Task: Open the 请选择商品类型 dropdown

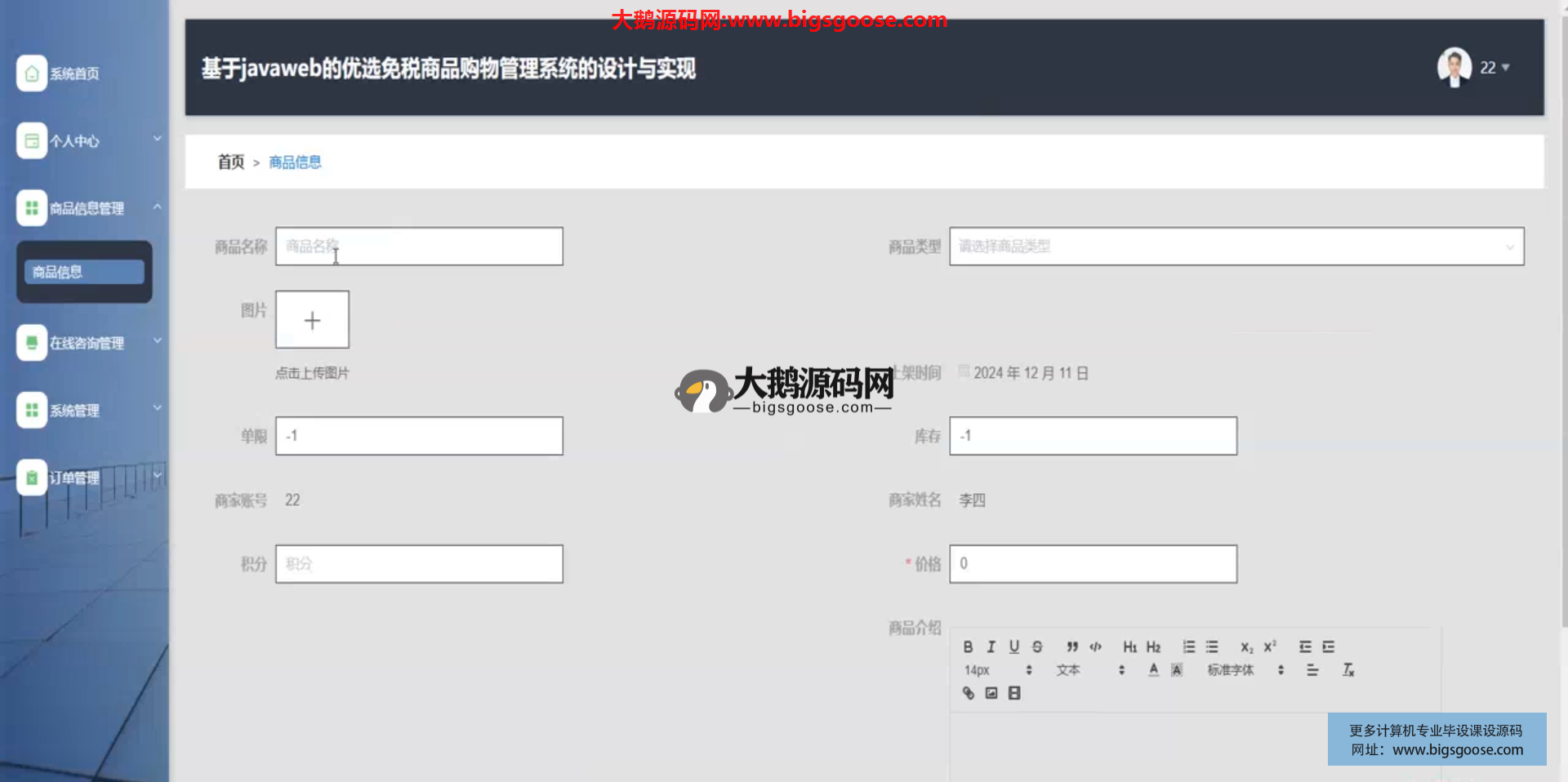Action: point(1236,247)
